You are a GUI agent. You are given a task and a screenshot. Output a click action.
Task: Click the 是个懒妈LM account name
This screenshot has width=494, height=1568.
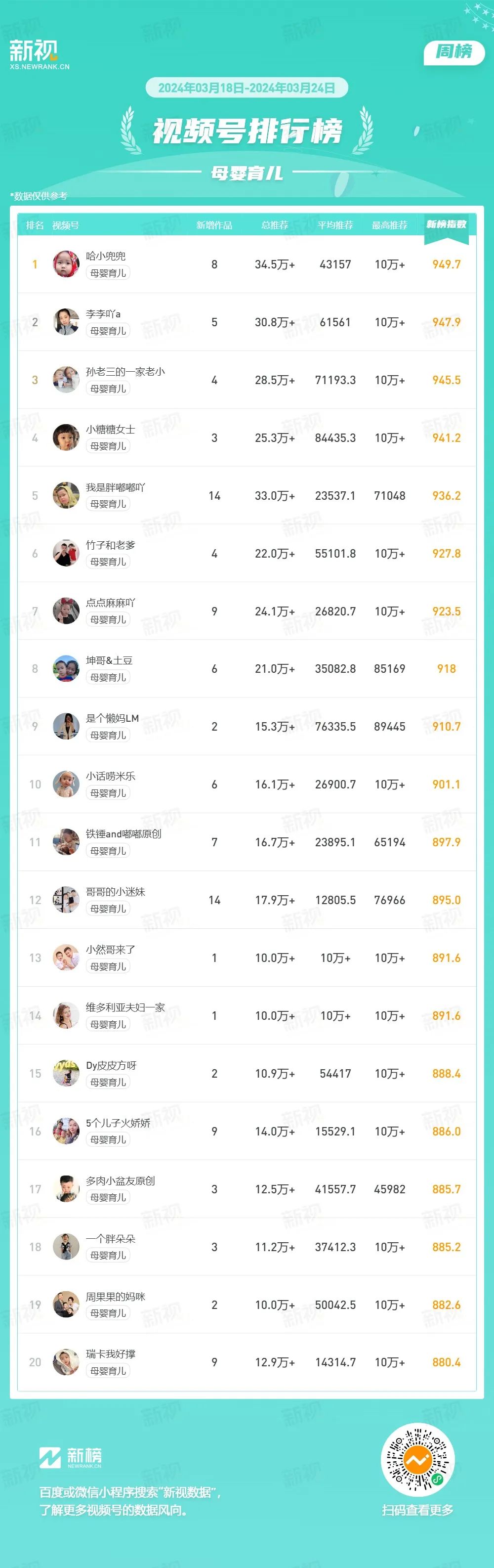coord(113,719)
